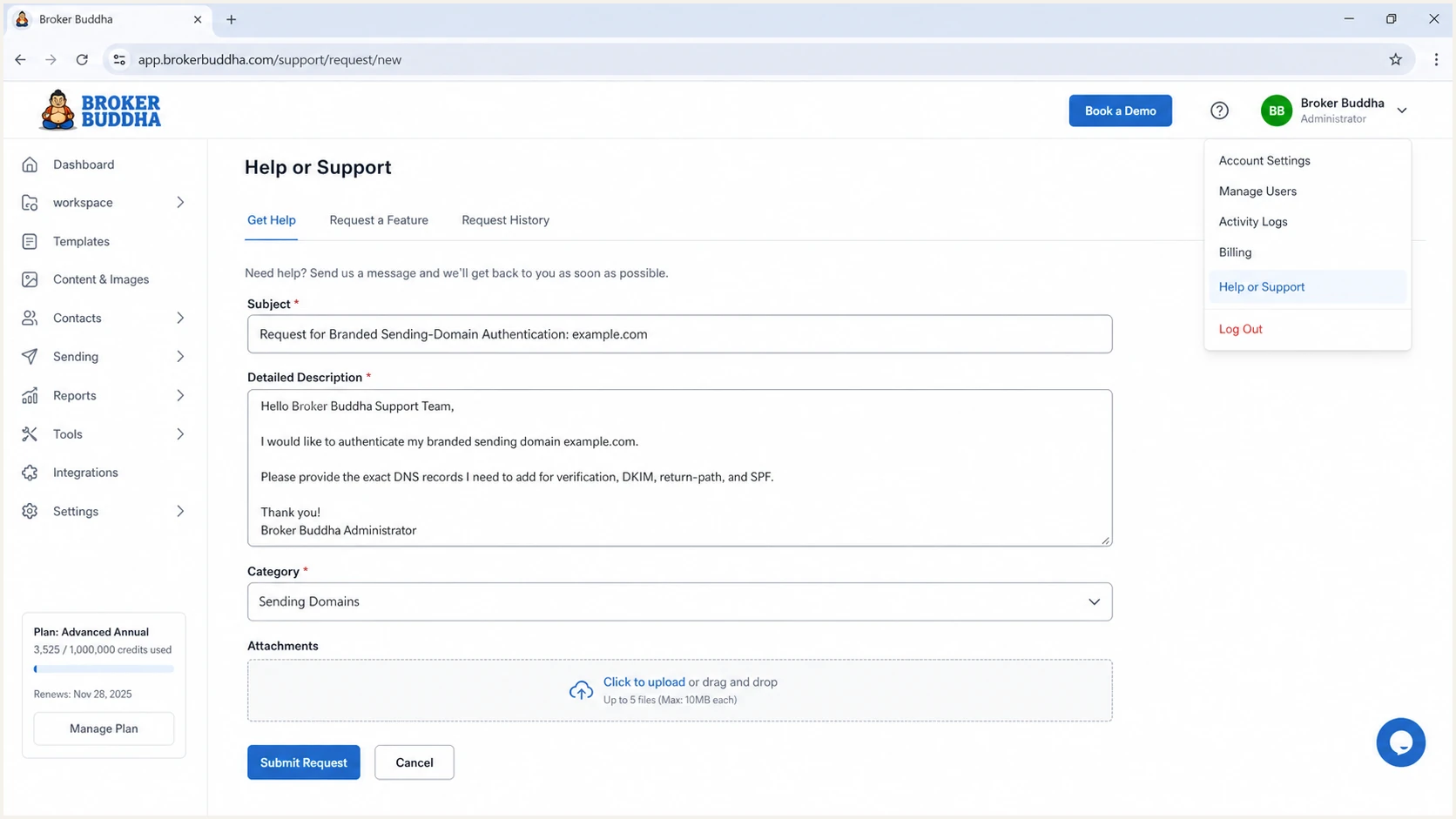
Task: Switch to Get Help tab
Action: [272, 220]
